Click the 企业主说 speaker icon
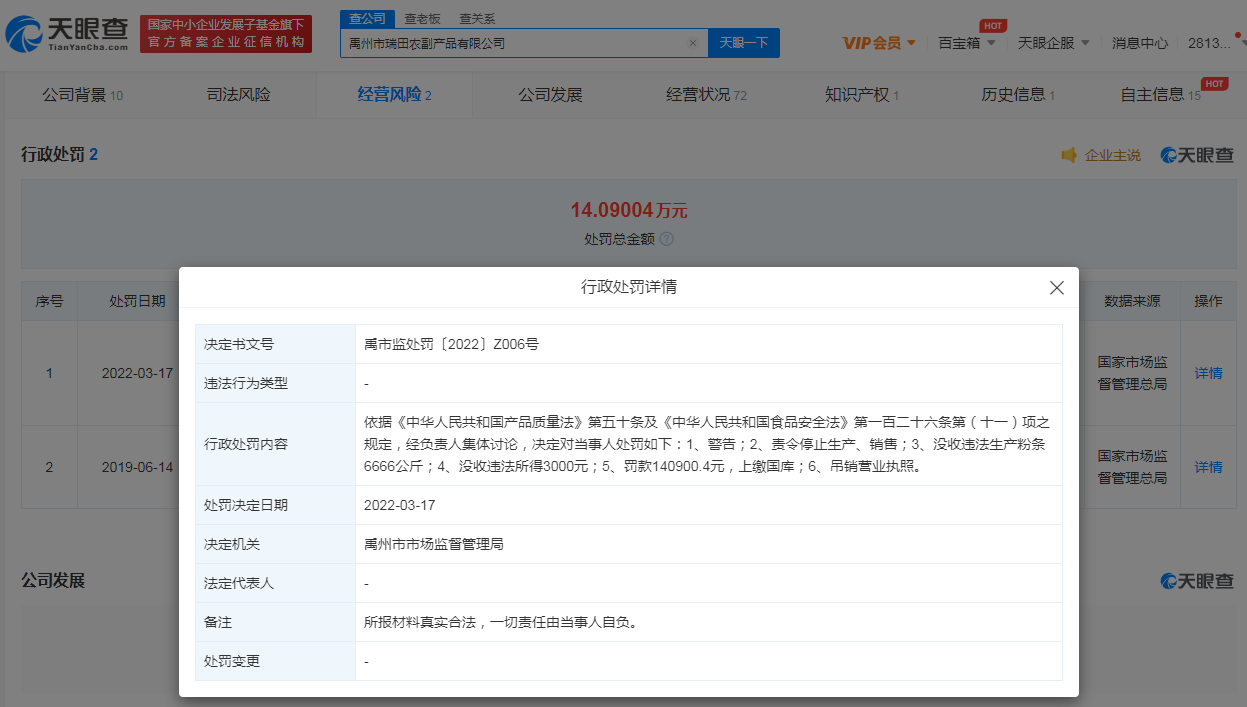The height and width of the screenshot is (707, 1247). click(x=1069, y=155)
